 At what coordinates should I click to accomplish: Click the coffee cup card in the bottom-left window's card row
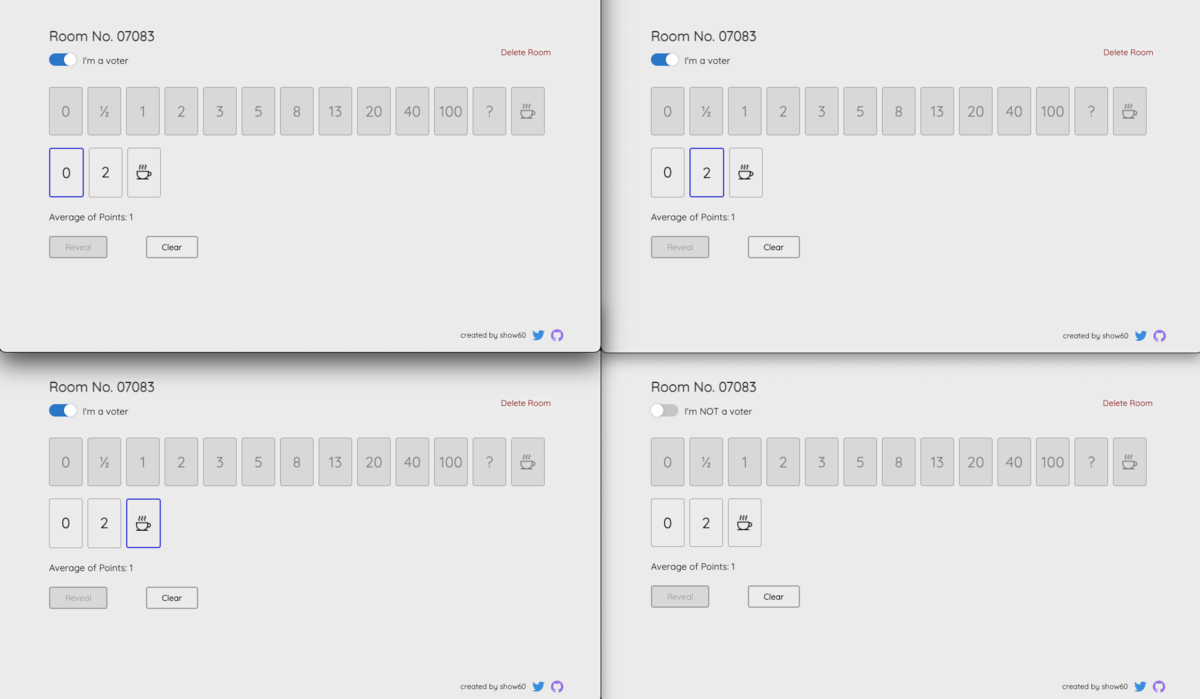tap(528, 462)
